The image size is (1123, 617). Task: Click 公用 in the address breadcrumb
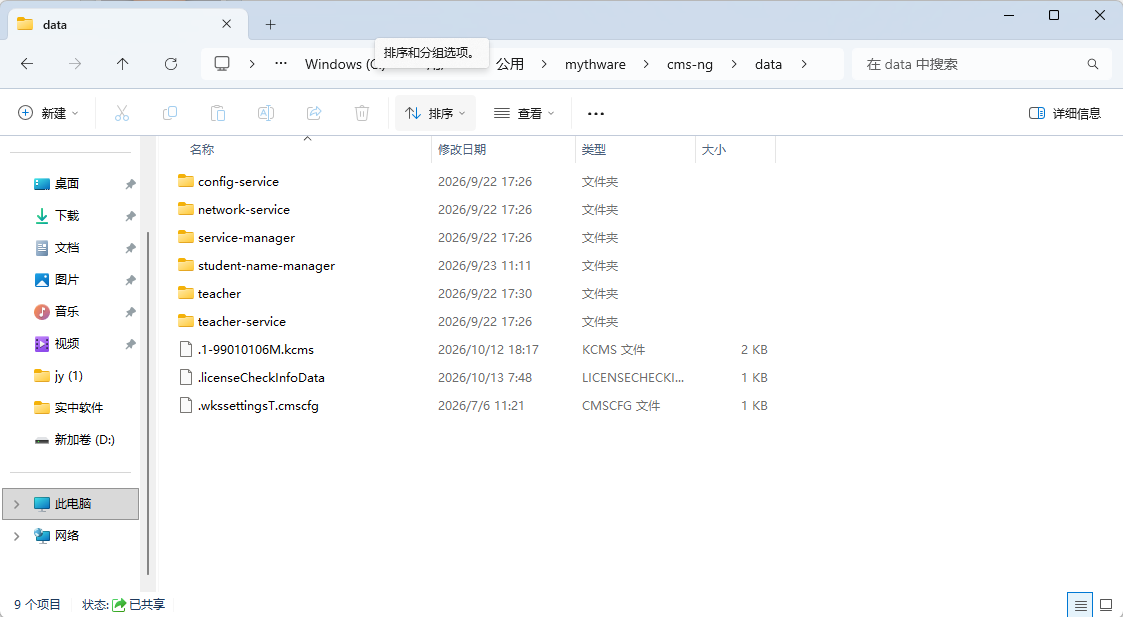click(x=510, y=64)
